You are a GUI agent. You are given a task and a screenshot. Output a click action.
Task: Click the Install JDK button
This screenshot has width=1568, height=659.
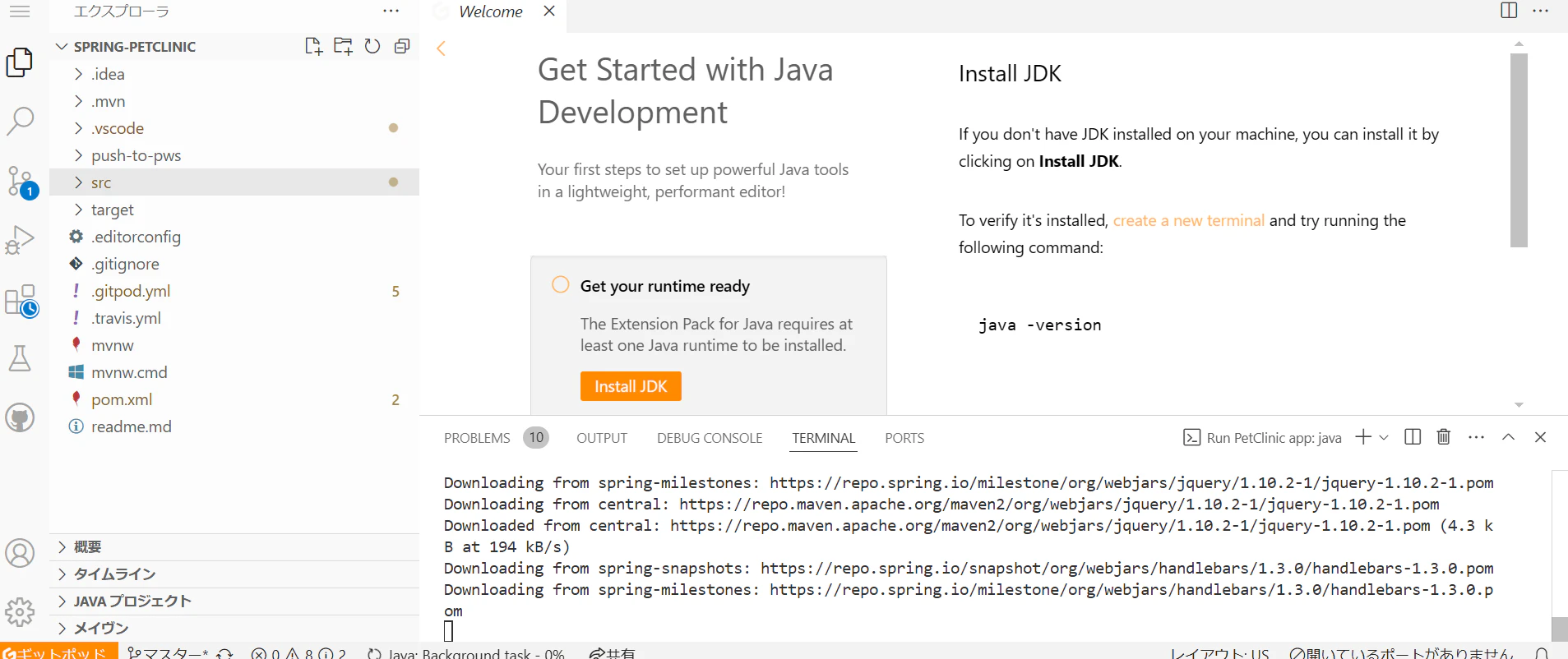click(631, 386)
